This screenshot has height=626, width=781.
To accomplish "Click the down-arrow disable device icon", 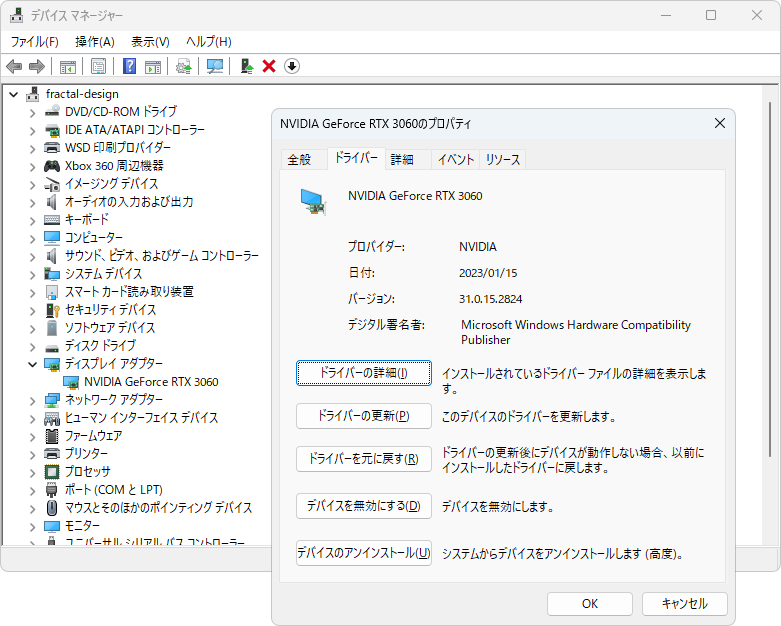I will tap(292, 66).
